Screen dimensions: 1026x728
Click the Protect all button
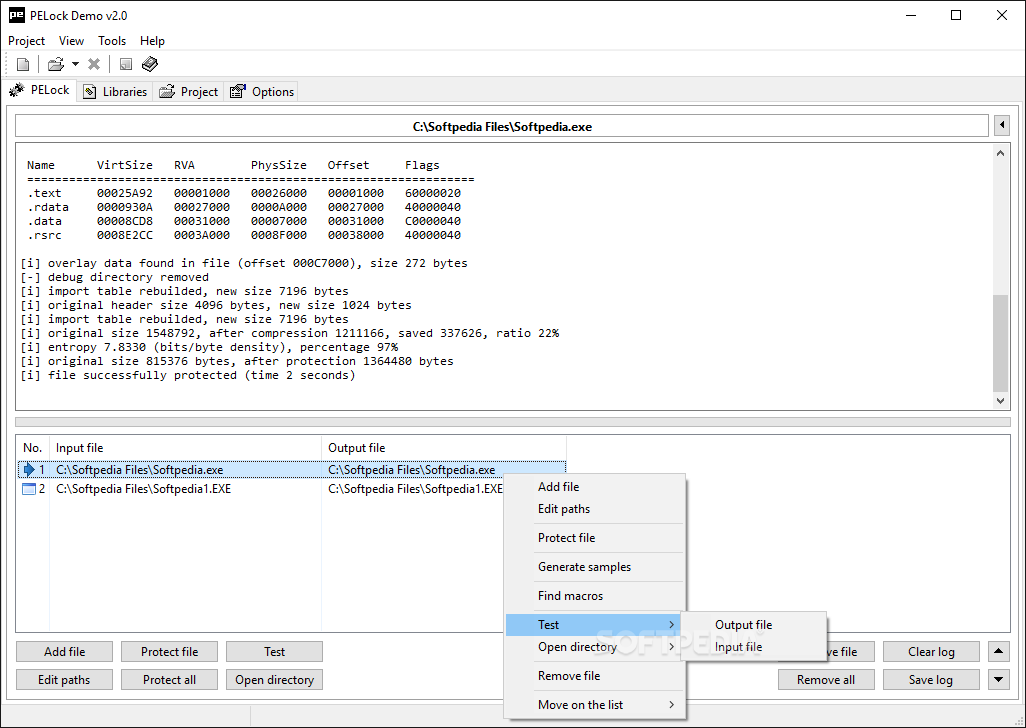[x=169, y=680]
